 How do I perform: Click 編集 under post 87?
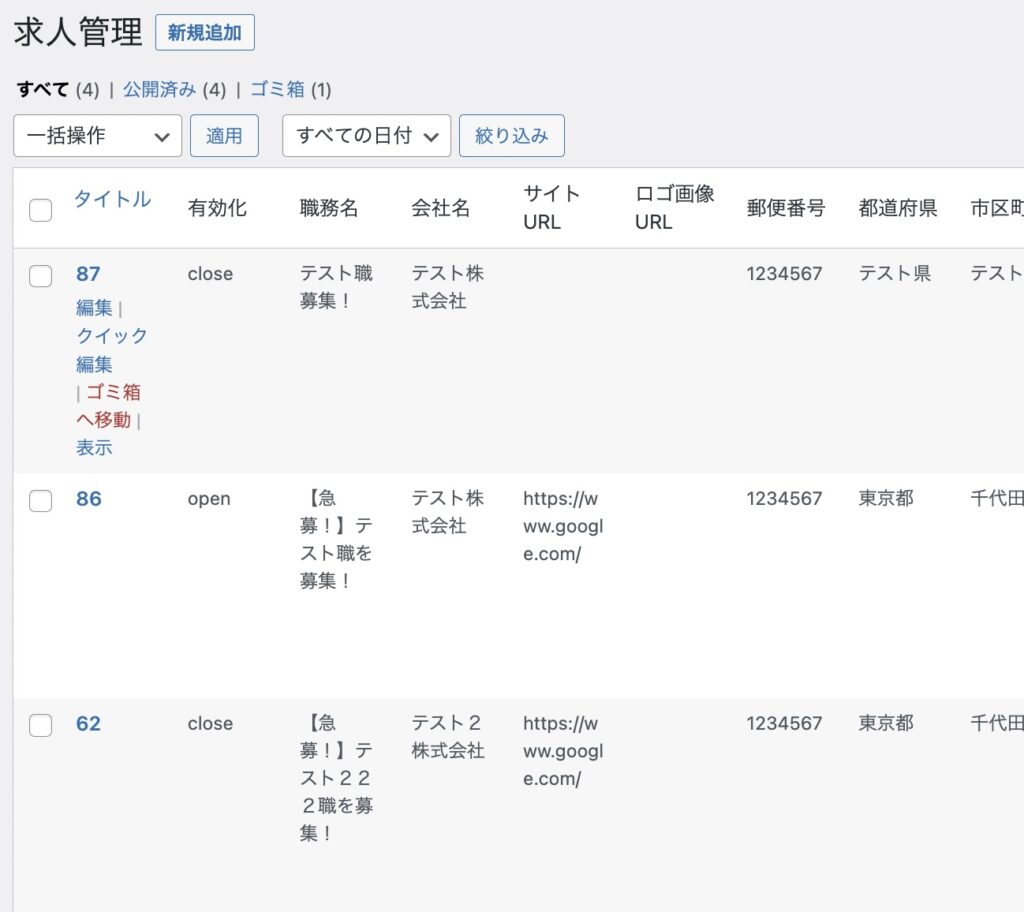pos(94,308)
